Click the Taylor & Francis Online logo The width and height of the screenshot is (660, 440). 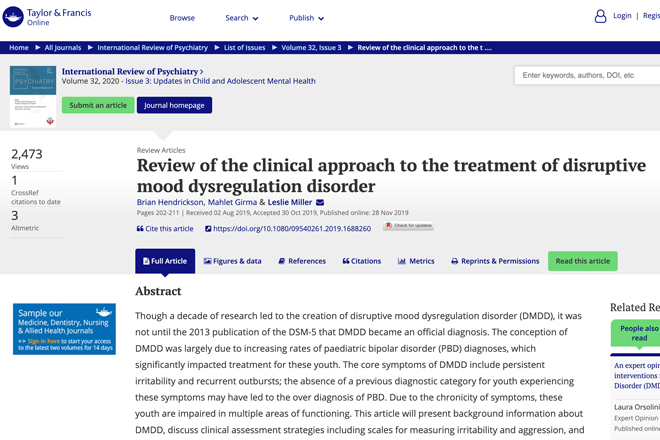tap(47, 17)
